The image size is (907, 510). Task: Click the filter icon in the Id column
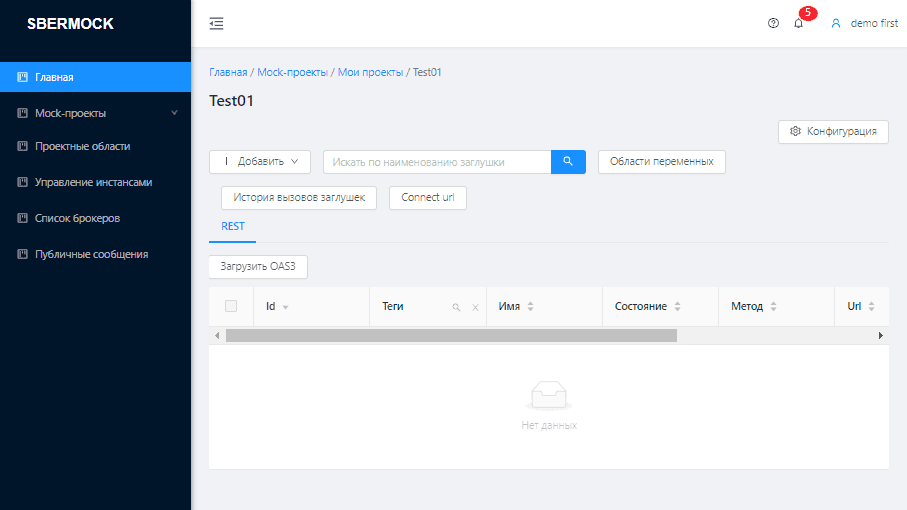285,307
